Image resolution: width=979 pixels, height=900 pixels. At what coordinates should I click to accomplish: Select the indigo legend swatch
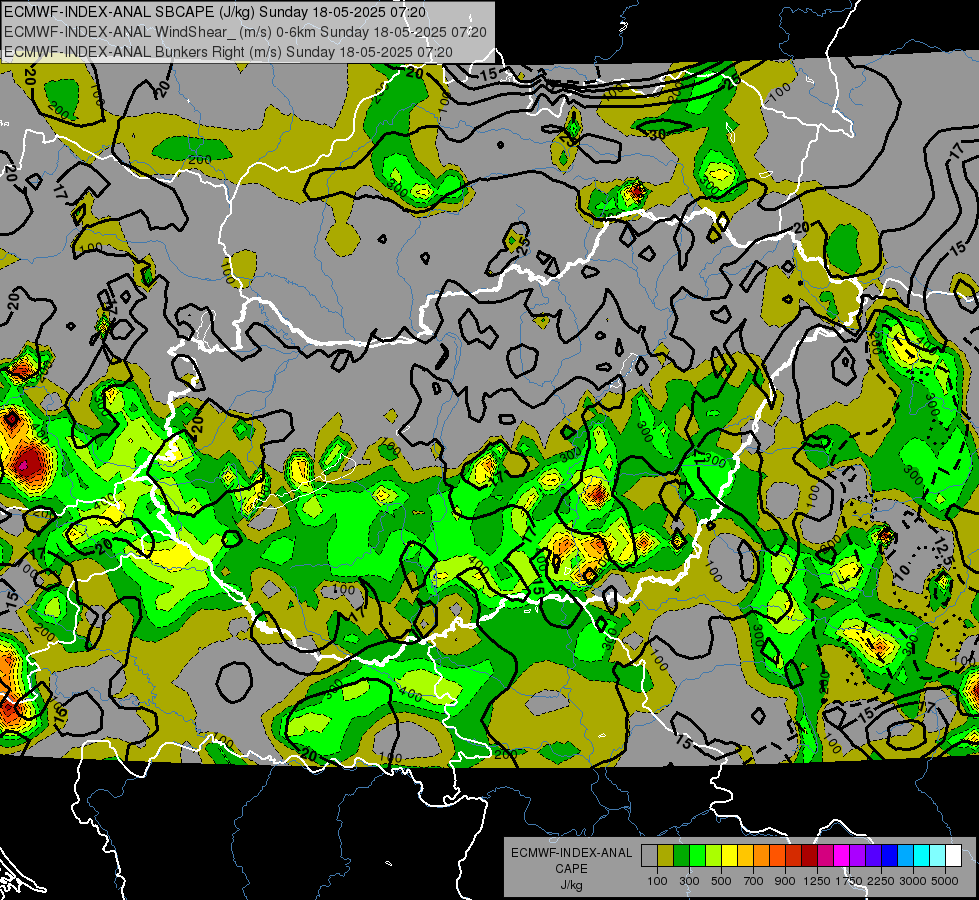pos(873,855)
